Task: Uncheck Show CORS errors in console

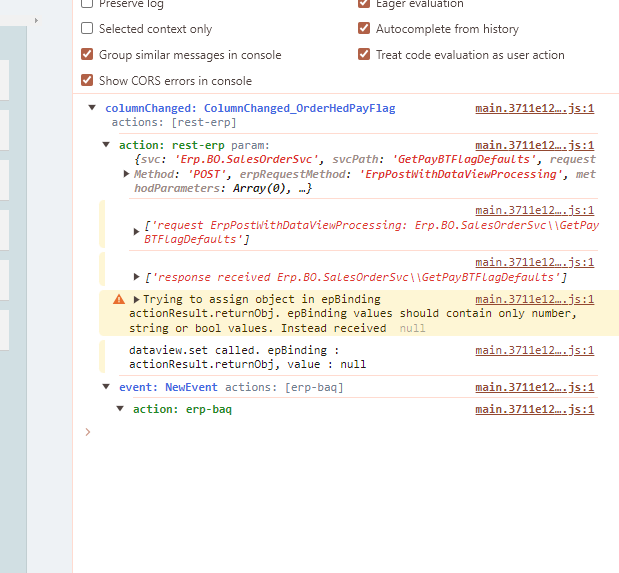Action: [x=87, y=80]
